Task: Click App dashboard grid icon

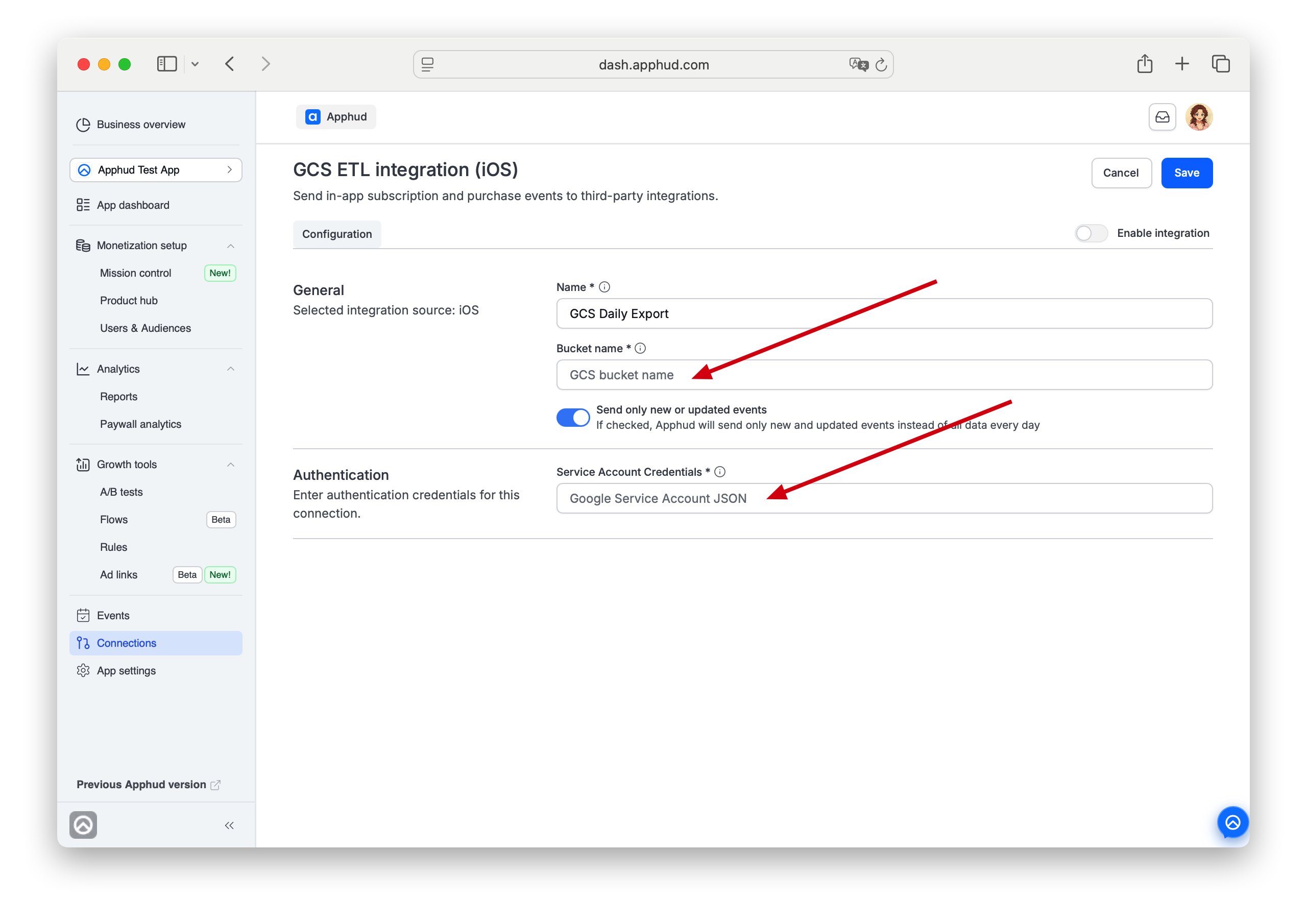Action: 83,205
